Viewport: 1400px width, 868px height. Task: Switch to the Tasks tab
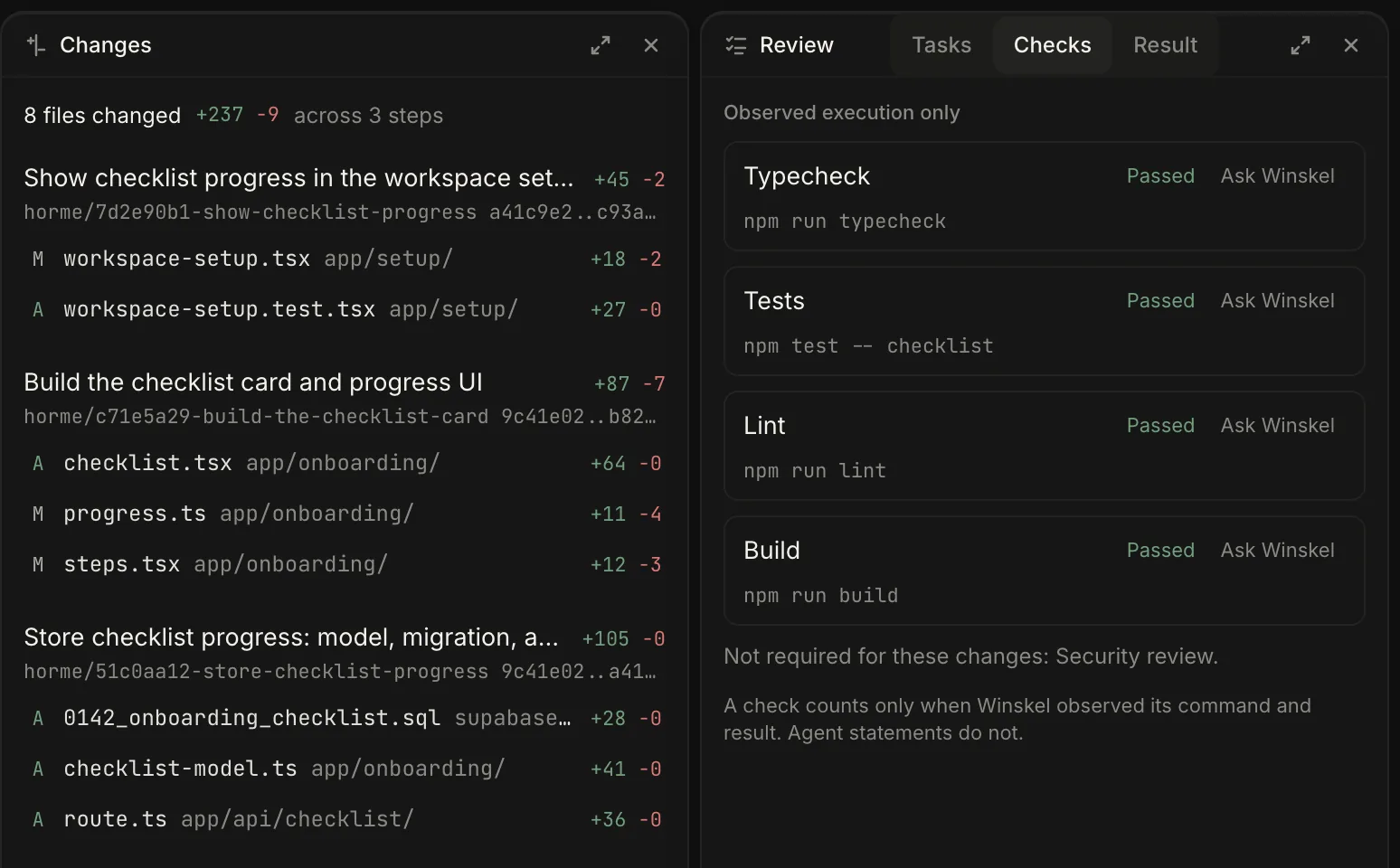coord(941,45)
